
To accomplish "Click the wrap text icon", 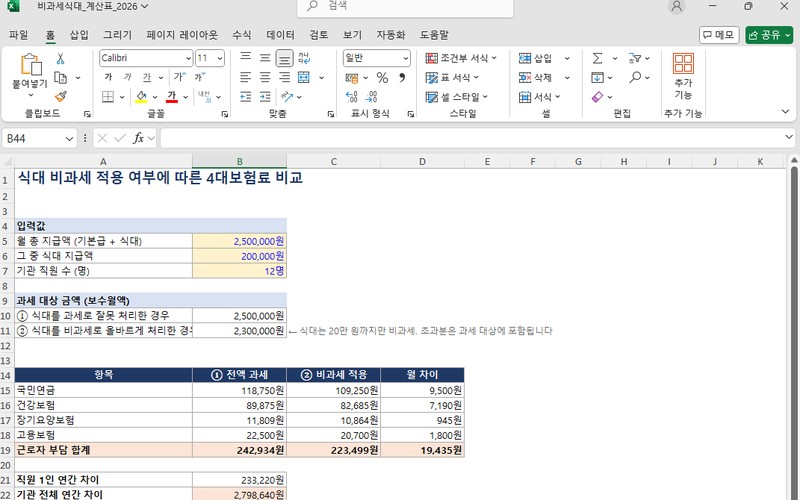I will click(304, 58).
